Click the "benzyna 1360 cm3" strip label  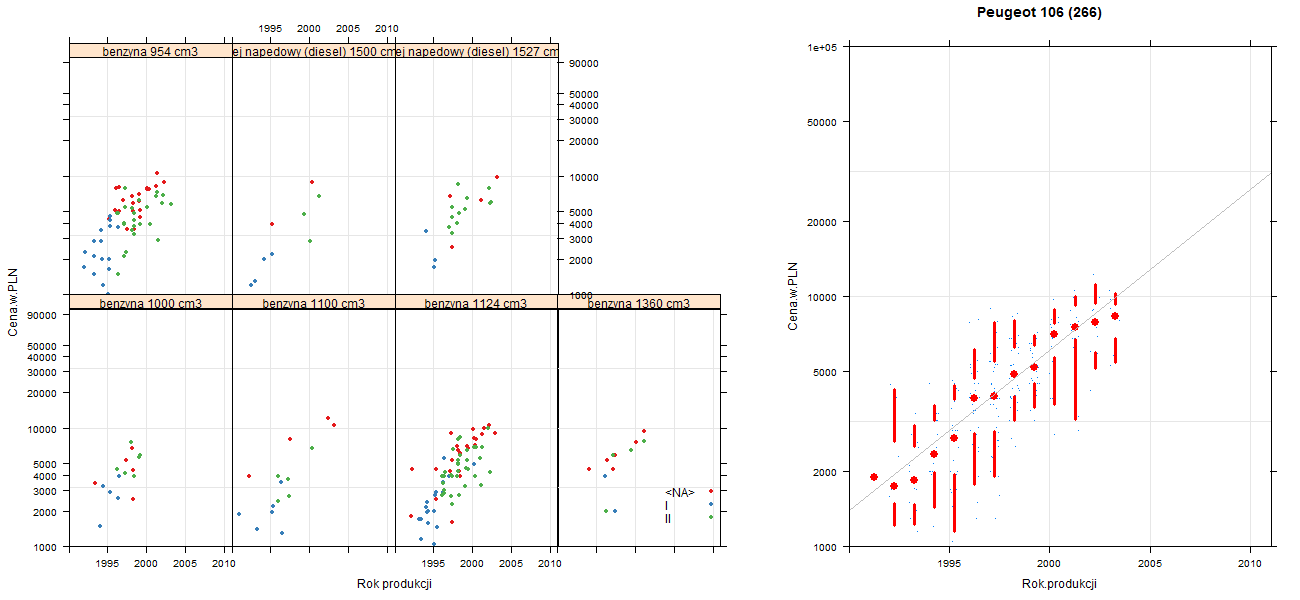click(x=639, y=303)
